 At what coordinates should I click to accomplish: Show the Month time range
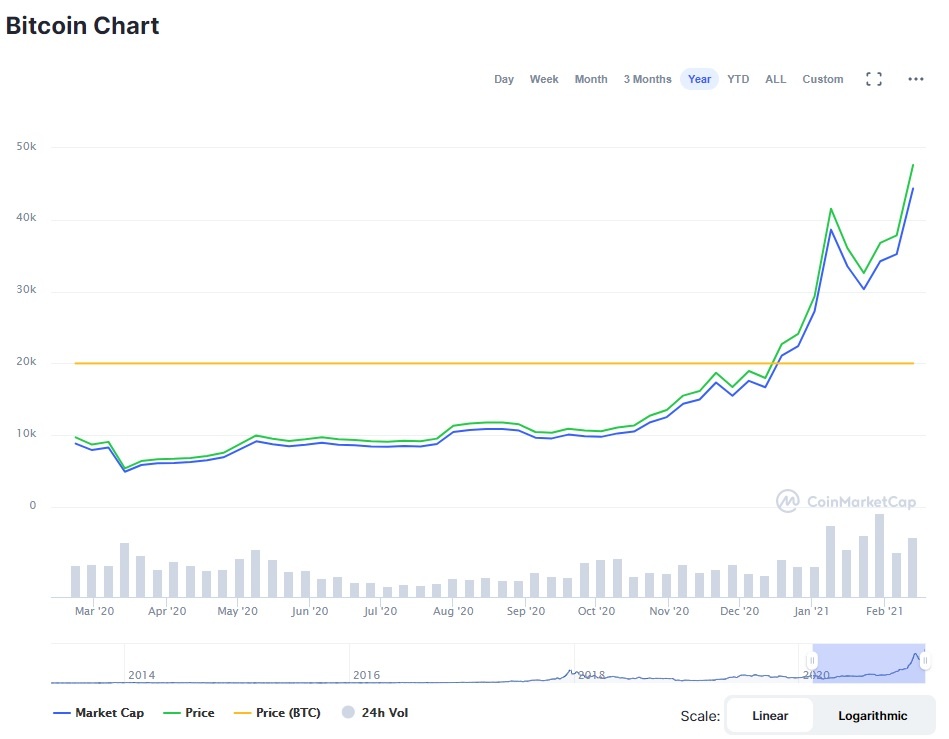point(591,79)
